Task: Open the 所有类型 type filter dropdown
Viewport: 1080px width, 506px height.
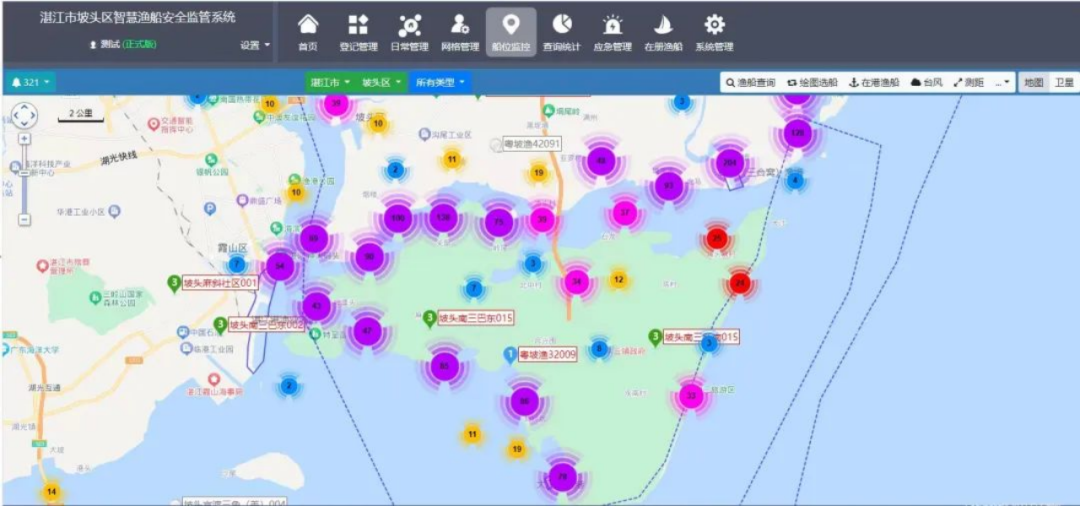Action: (x=440, y=82)
